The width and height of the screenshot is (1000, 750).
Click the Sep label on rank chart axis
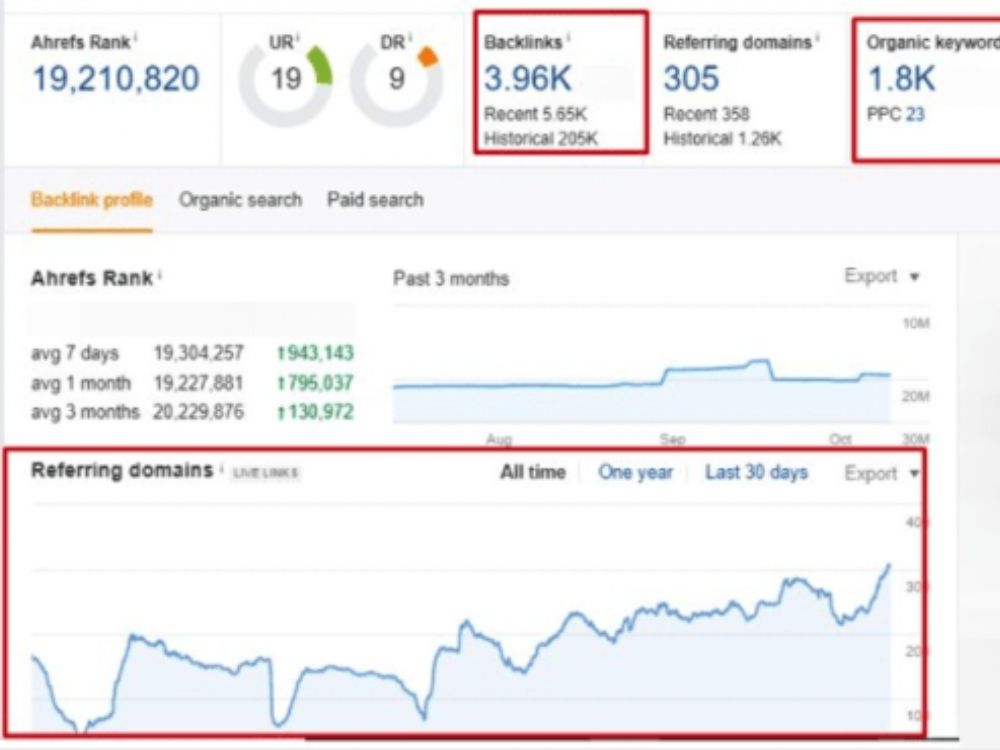(673, 439)
